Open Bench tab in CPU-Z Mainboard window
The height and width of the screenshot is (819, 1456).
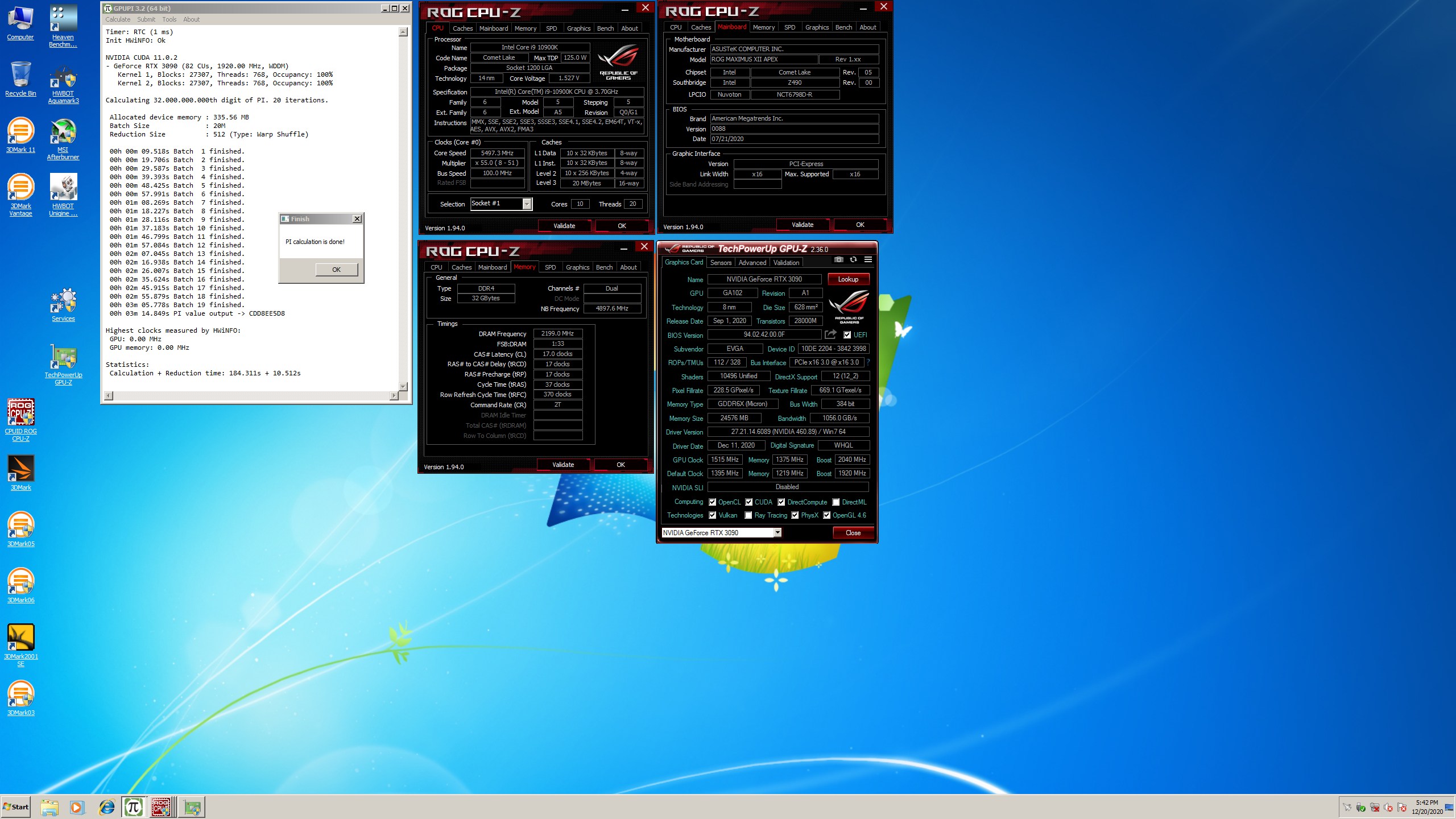[843, 27]
